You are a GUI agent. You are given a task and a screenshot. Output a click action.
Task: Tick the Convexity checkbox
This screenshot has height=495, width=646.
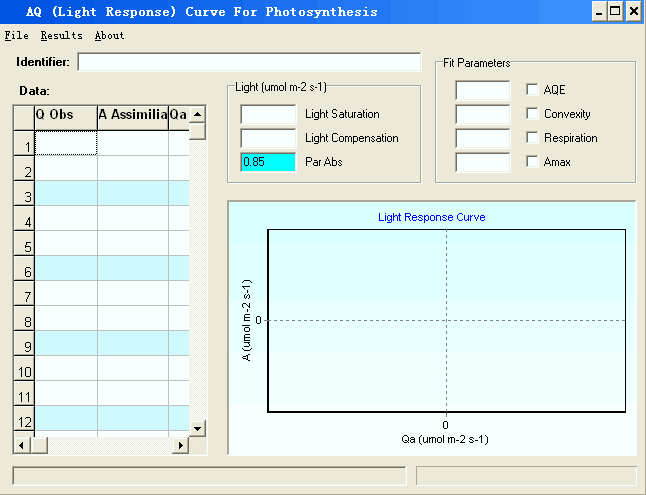[x=532, y=114]
